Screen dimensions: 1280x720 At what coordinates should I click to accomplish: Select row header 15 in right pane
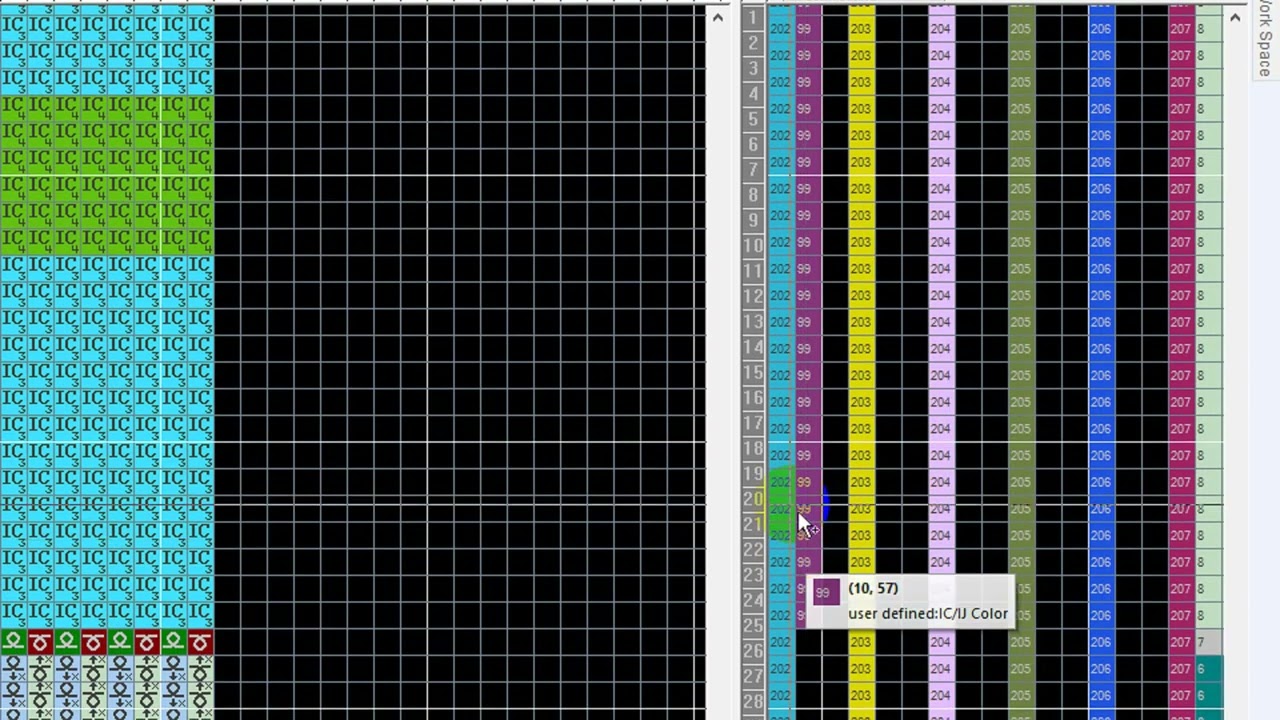pos(754,373)
